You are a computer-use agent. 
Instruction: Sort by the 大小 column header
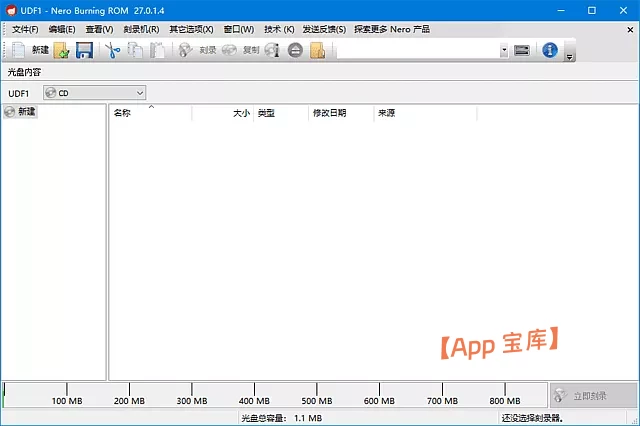click(x=222, y=113)
